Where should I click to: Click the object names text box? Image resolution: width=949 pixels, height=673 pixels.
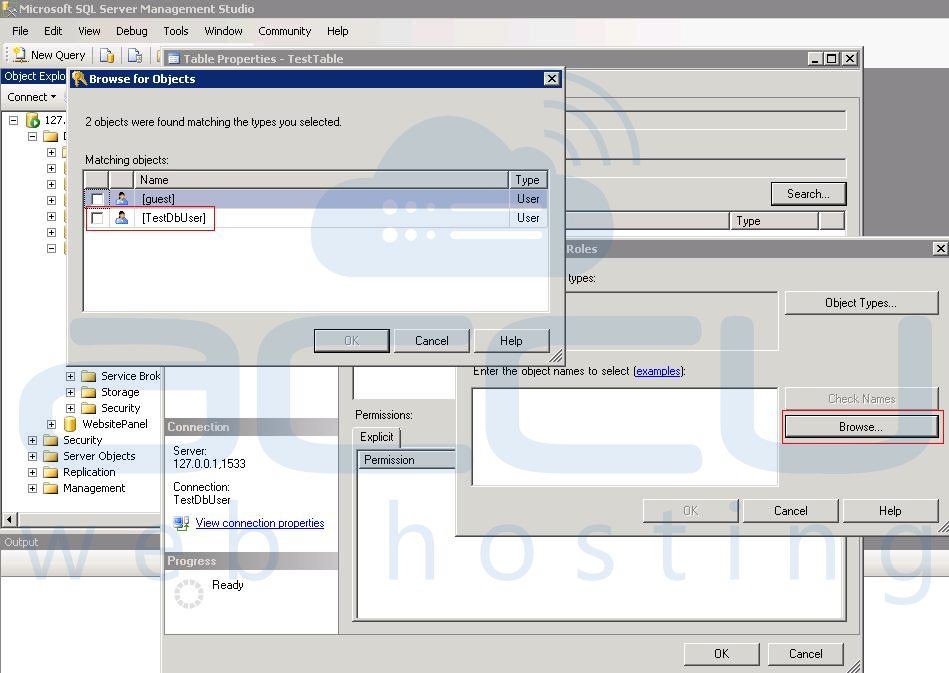tap(625, 437)
